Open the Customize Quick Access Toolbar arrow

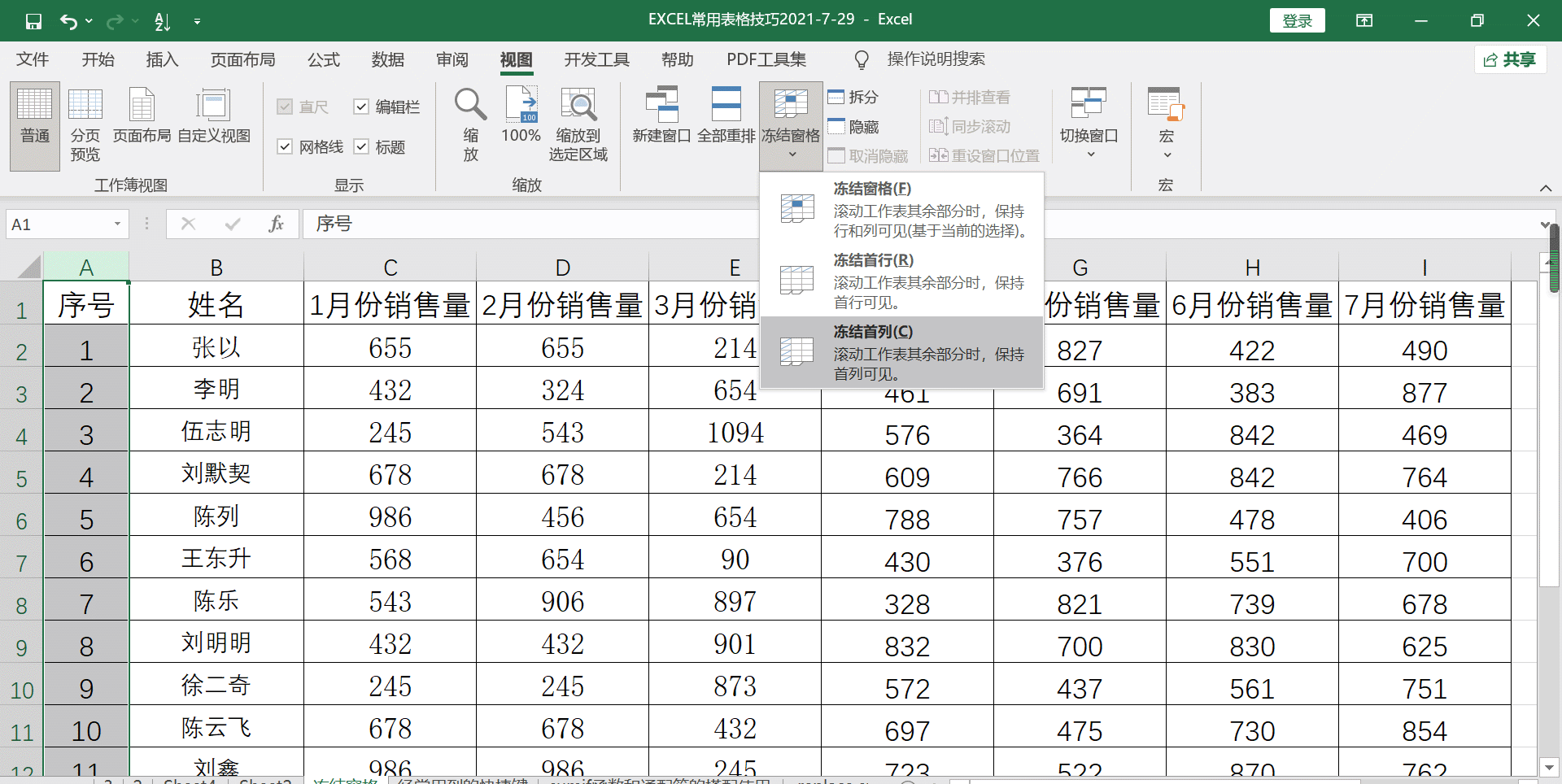pos(197,22)
